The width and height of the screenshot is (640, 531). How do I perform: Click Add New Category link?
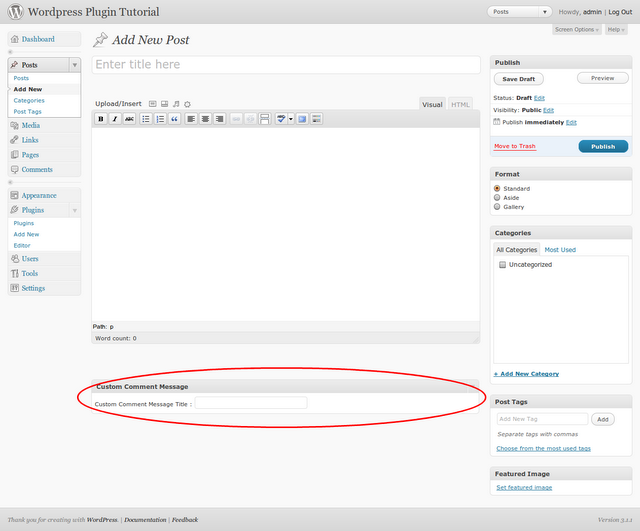coord(526,373)
